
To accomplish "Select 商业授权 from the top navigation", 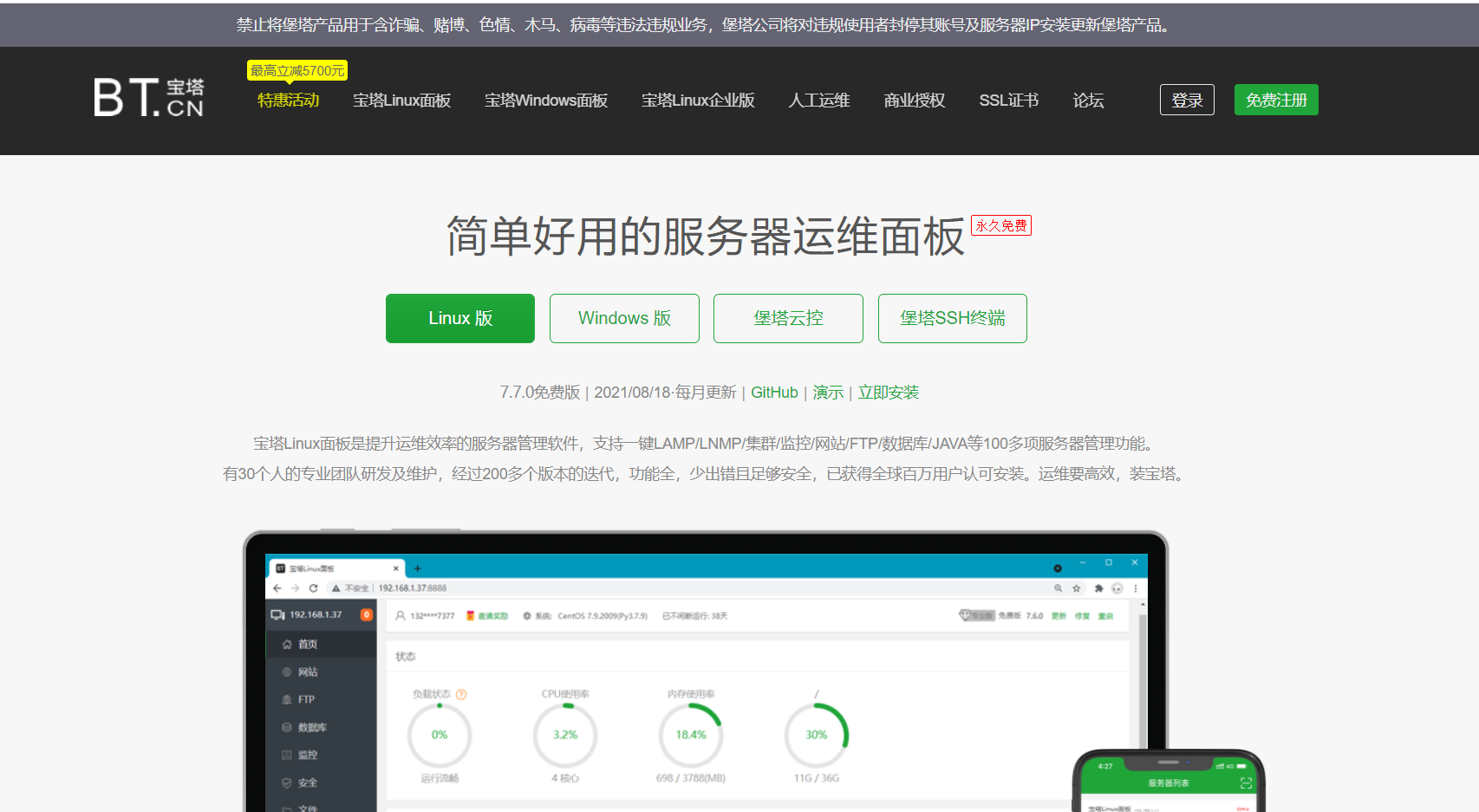I will point(914,101).
